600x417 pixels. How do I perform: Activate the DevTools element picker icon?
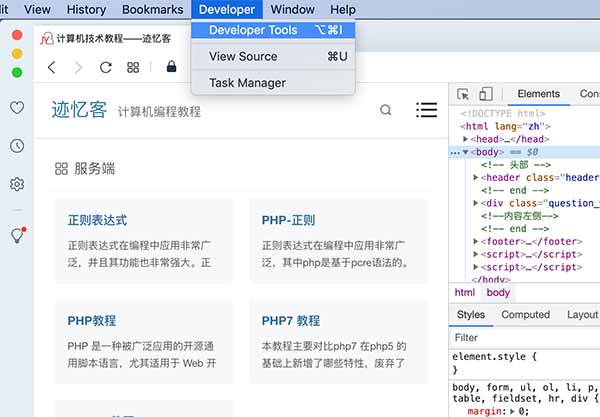click(x=463, y=94)
